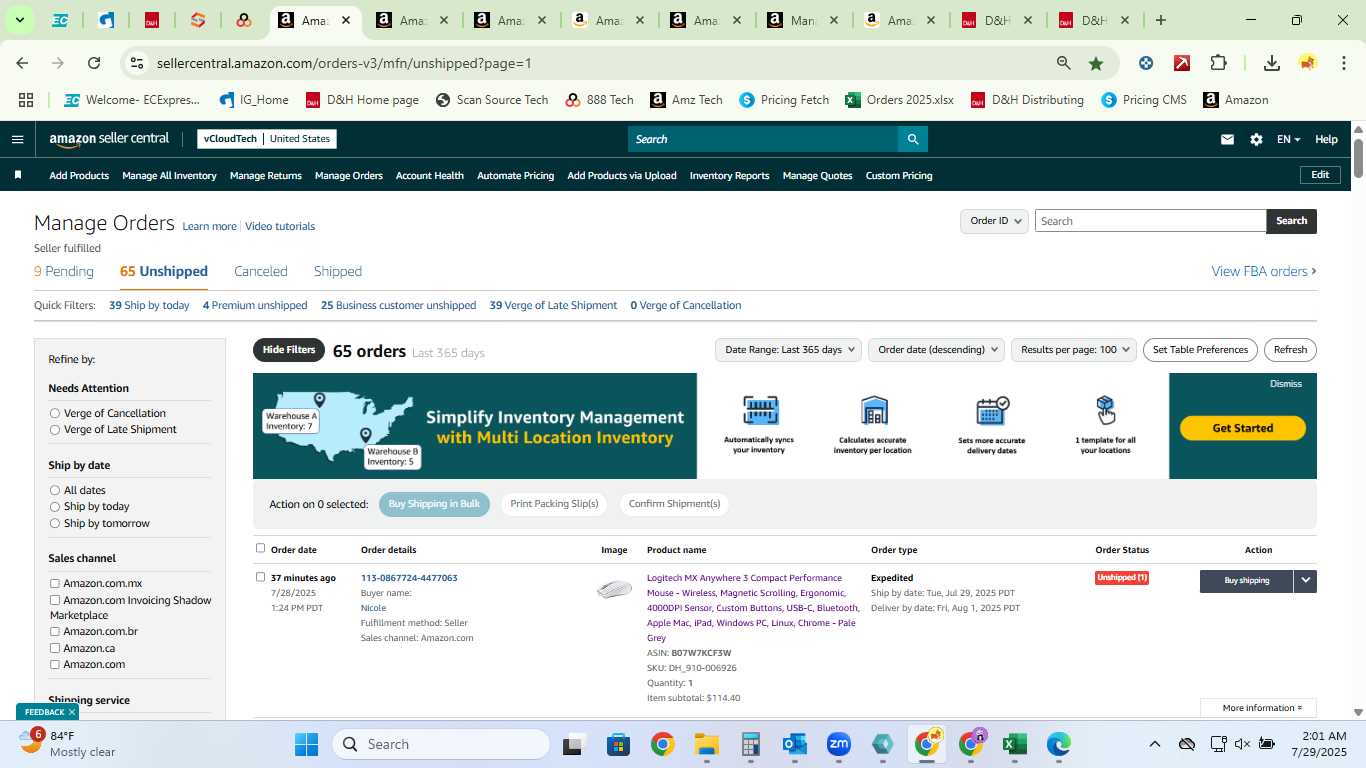The height and width of the screenshot is (768, 1366).
Task: Close the FEEDBACK widget with its X
Action: pos(72,712)
